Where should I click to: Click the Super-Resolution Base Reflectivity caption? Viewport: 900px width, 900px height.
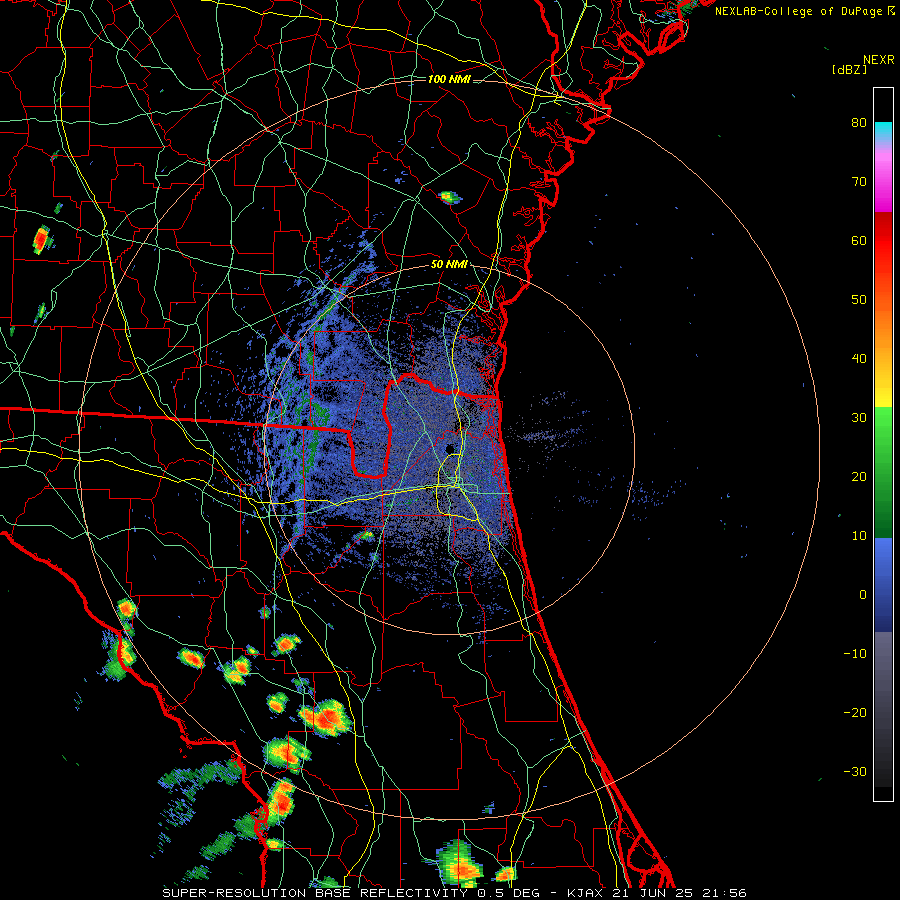click(455, 893)
